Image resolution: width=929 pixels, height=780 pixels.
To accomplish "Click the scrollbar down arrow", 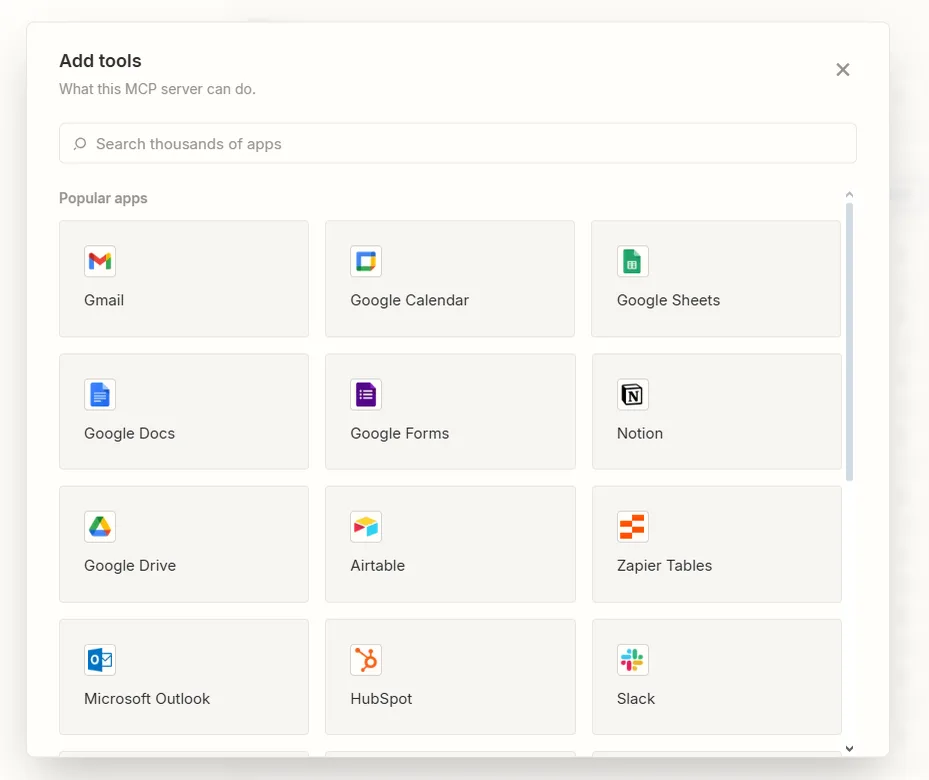I will [849, 749].
